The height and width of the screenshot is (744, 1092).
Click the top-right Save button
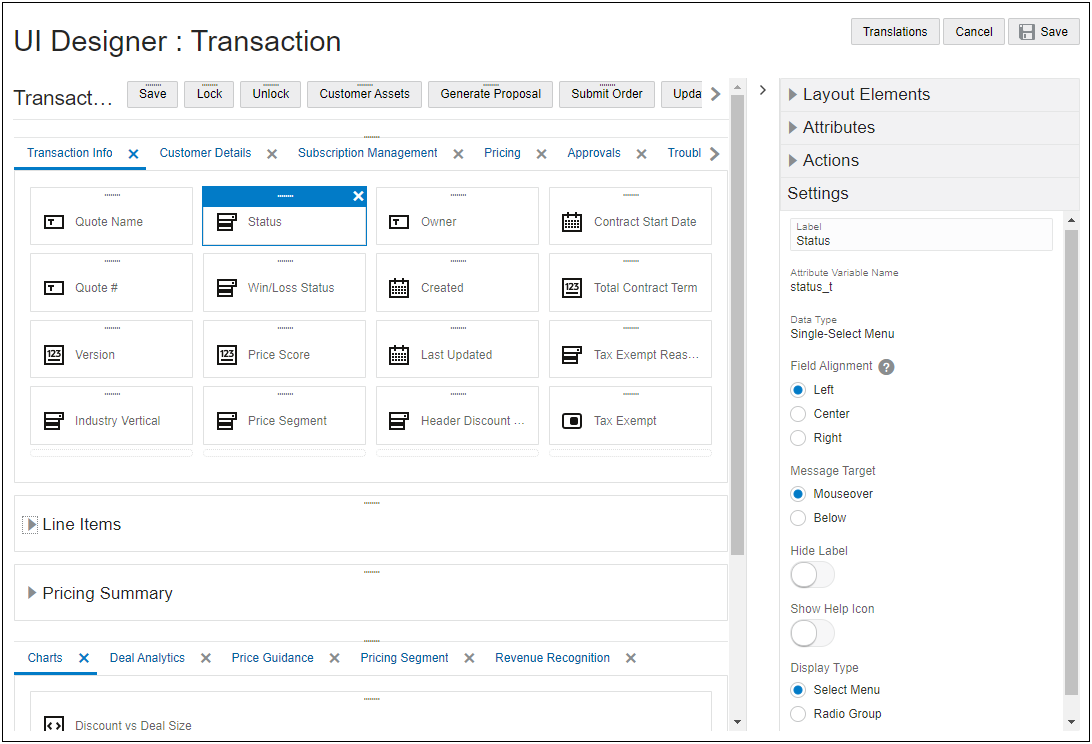(x=1043, y=32)
